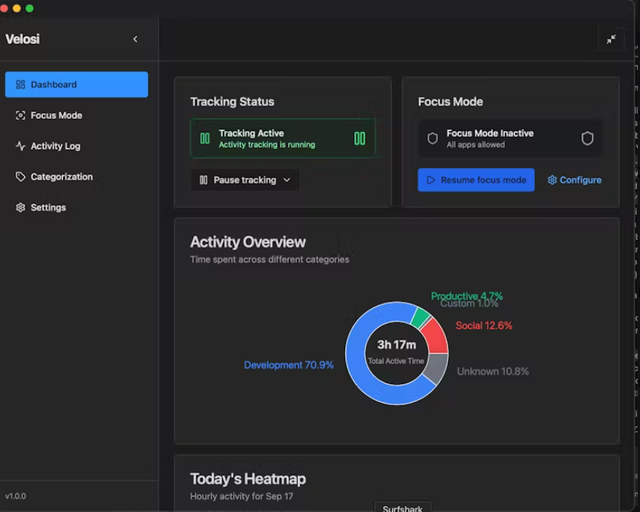
Task: Click the Settings gear icon in sidebar
Action: 20,207
